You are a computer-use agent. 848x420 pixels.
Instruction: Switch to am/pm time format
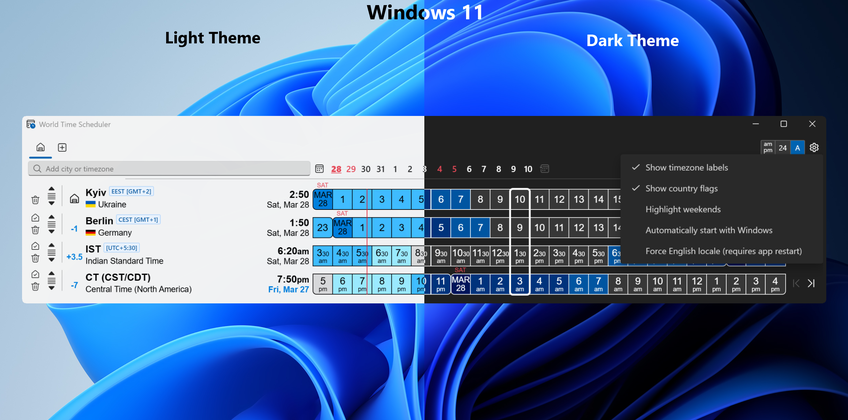[x=767, y=148]
